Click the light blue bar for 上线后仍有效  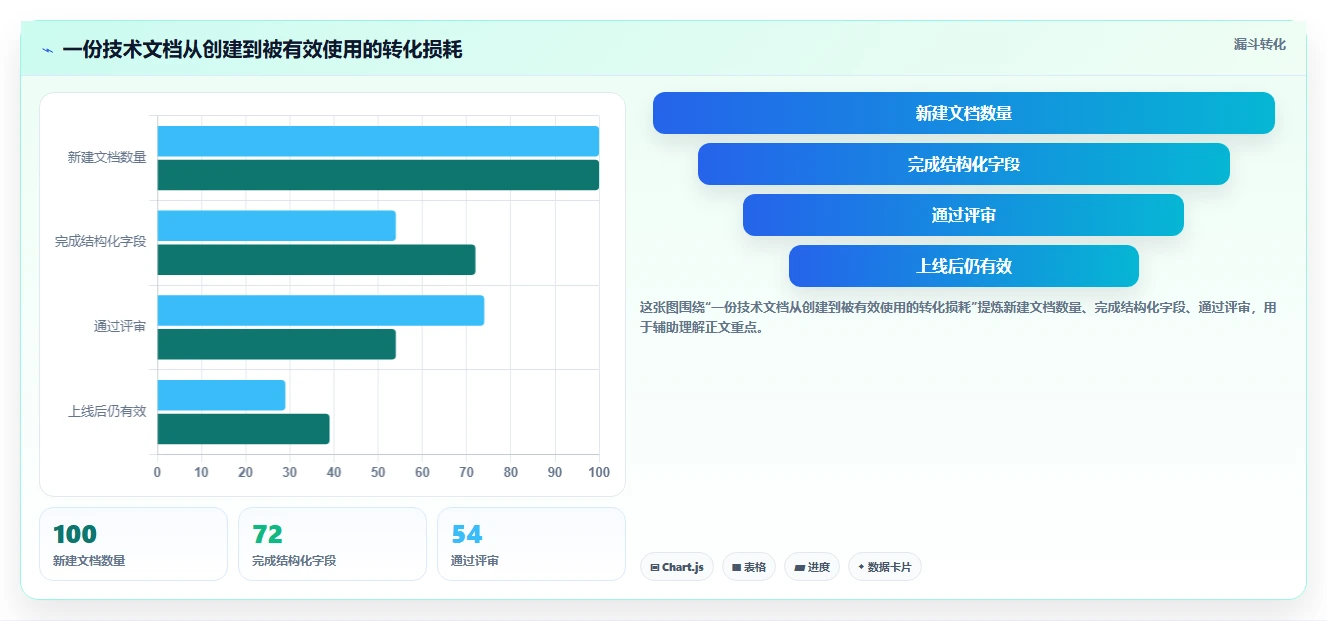point(221,395)
